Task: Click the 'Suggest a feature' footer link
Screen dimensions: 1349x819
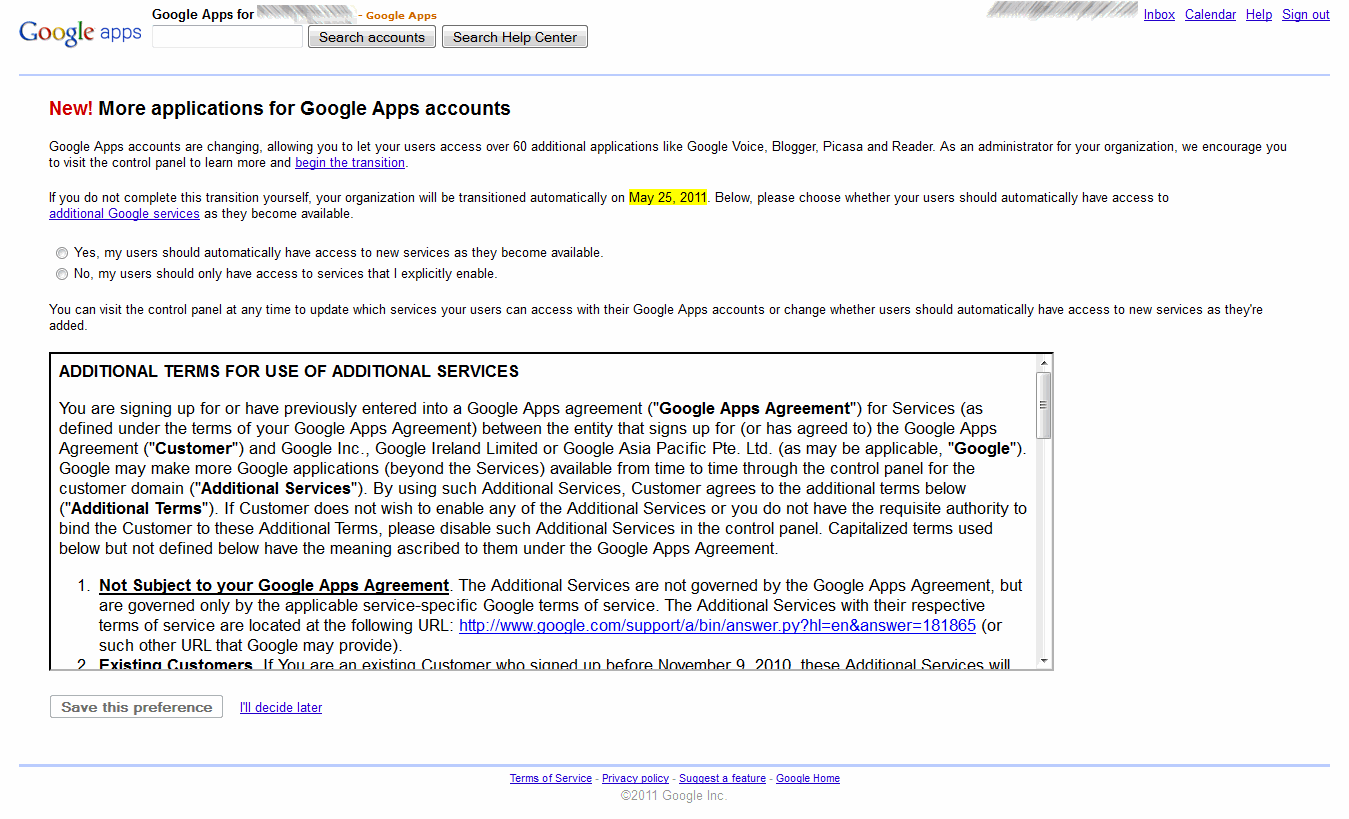Action: click(722, 779)
